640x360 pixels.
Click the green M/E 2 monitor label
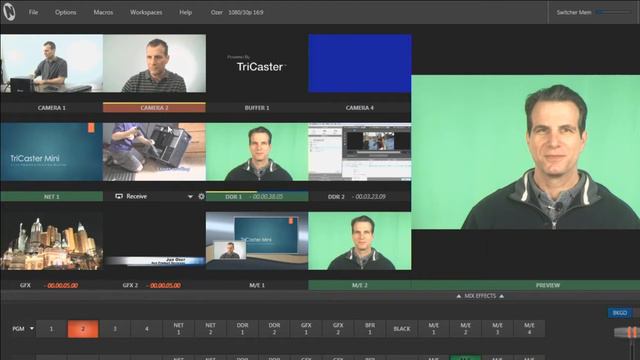[360, 285]
